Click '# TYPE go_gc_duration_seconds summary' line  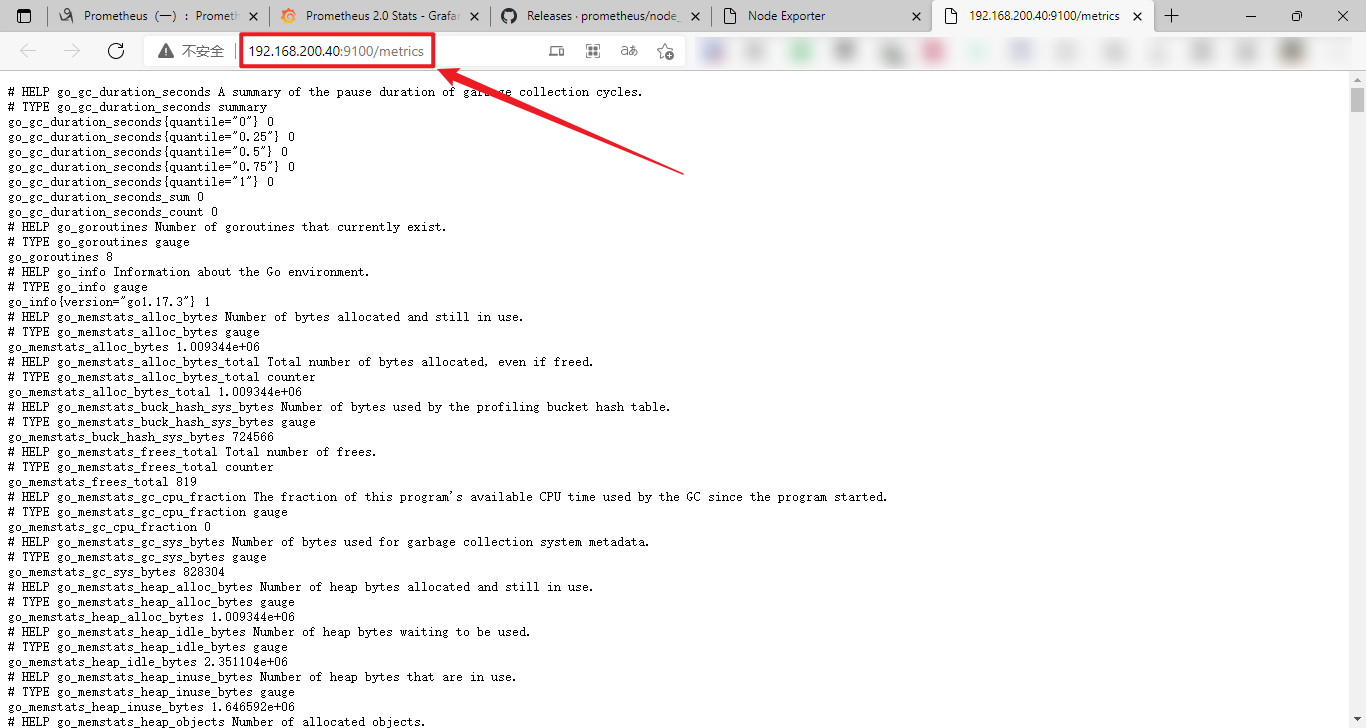137,107
